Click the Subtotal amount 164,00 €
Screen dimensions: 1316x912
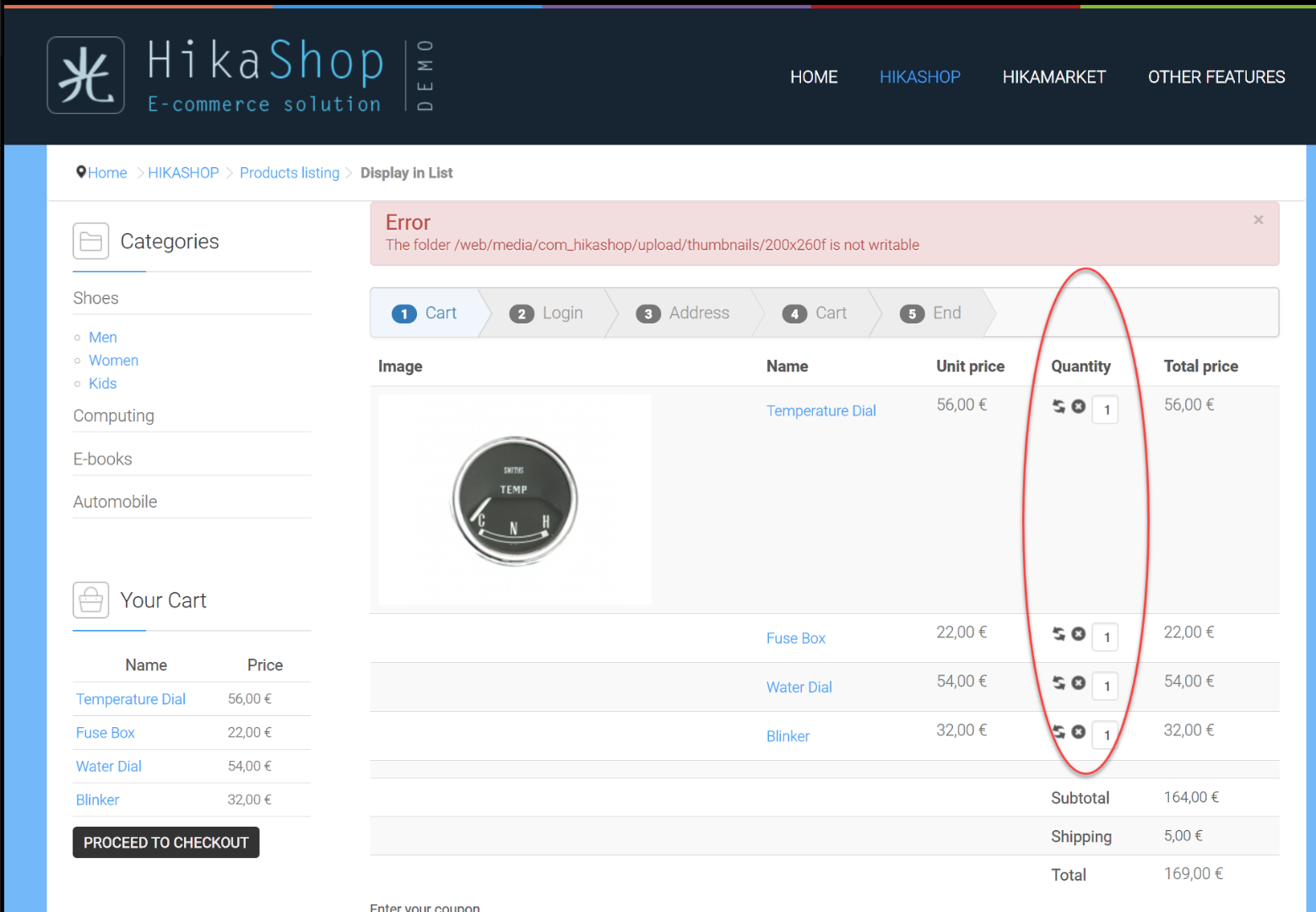[x=1192, y=797]
